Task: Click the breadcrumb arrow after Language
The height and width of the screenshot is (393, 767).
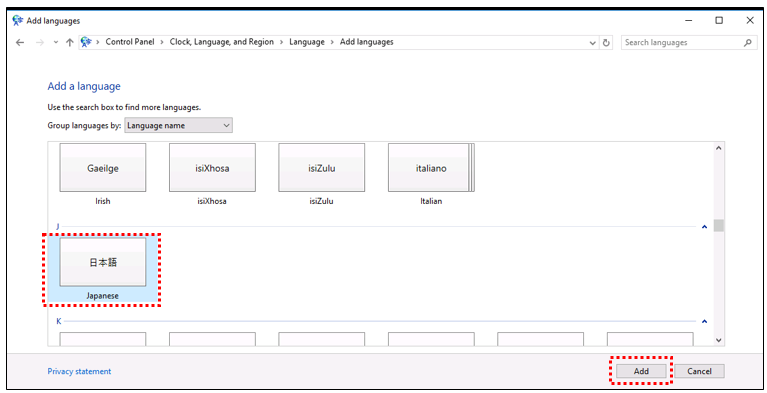Action: (x=332, y=43)
